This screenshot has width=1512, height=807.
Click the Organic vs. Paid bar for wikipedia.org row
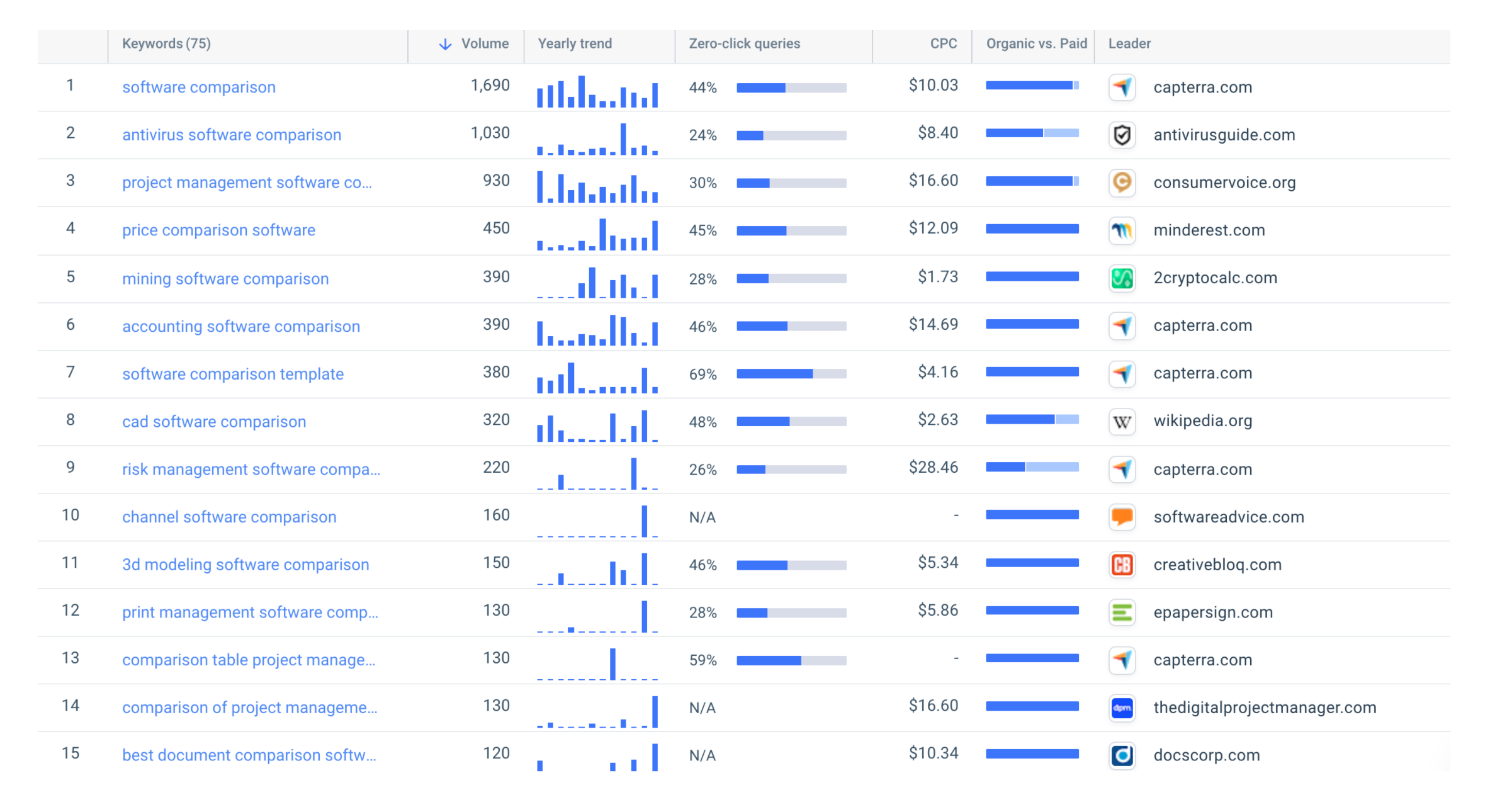click(x=1032, y=420)
